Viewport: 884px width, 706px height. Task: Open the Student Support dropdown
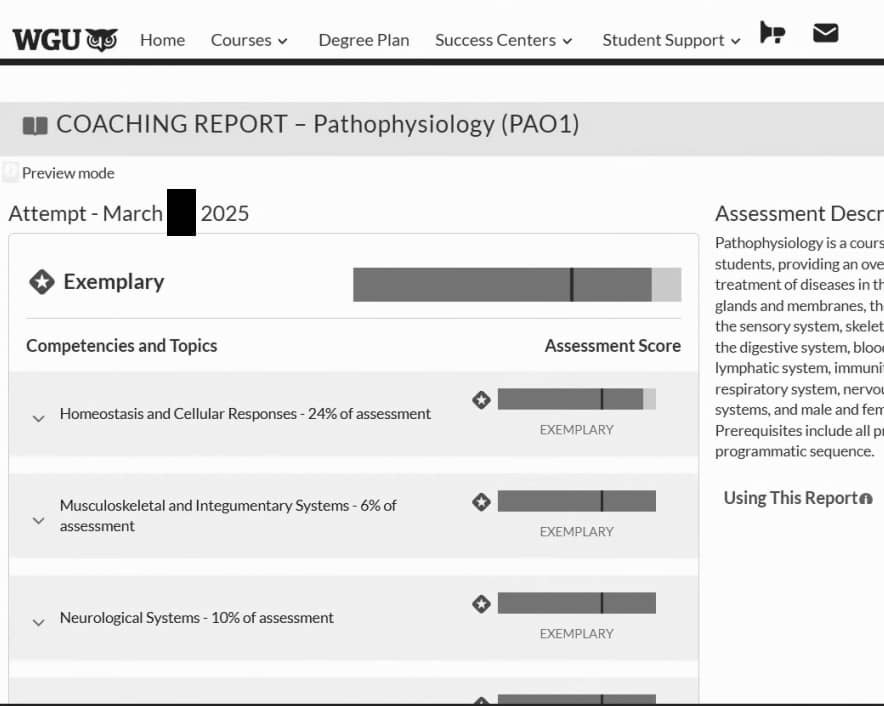pos(671,40)
